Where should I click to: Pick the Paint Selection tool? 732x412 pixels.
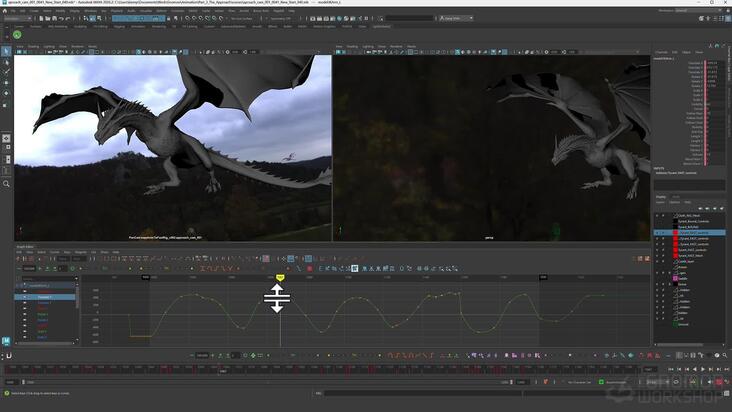6,72
